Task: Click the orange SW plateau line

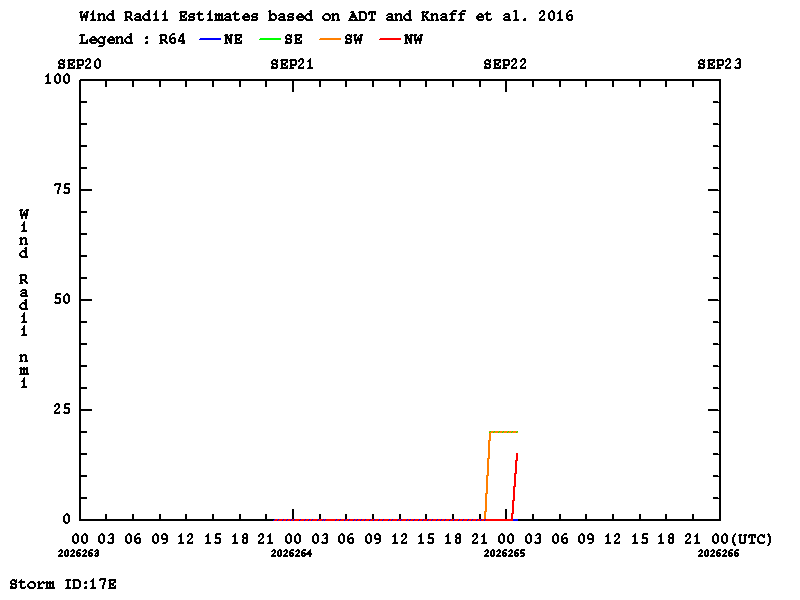Action: click(504, 432)
